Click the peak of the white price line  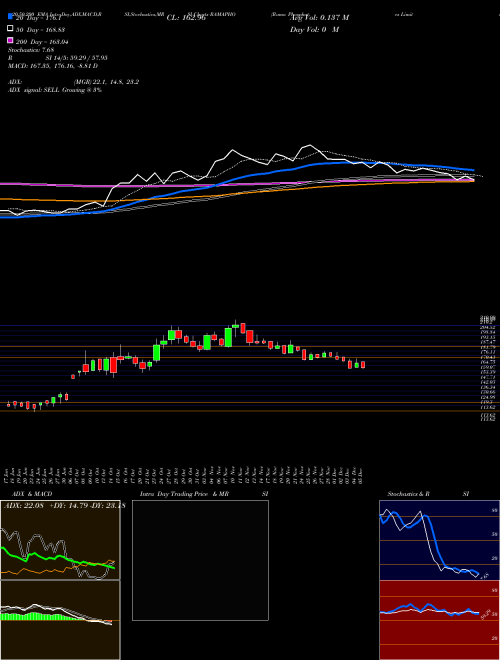311,145
